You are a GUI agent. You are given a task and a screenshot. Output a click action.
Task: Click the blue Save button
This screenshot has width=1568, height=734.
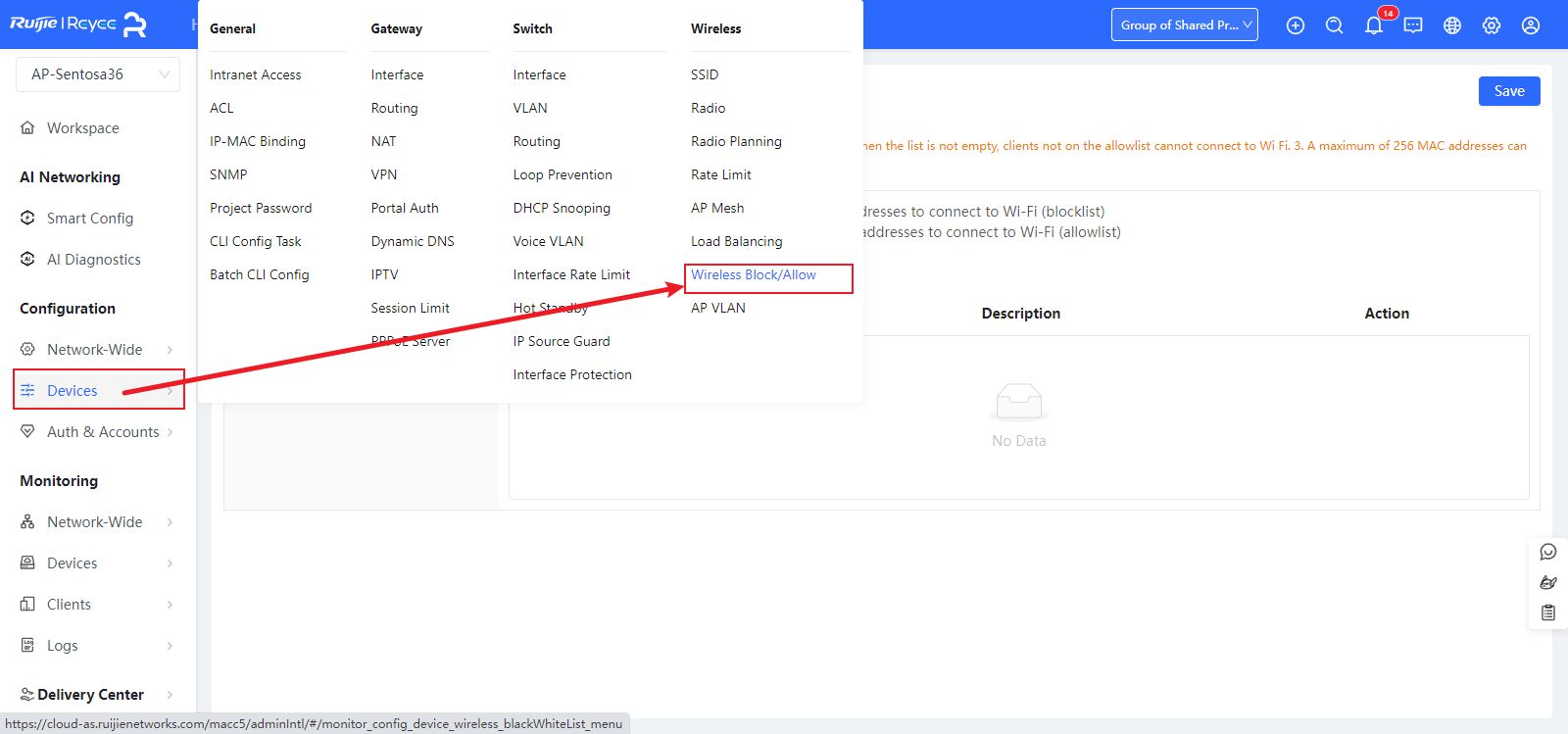pyautogui.click(x=1508, y=91)
